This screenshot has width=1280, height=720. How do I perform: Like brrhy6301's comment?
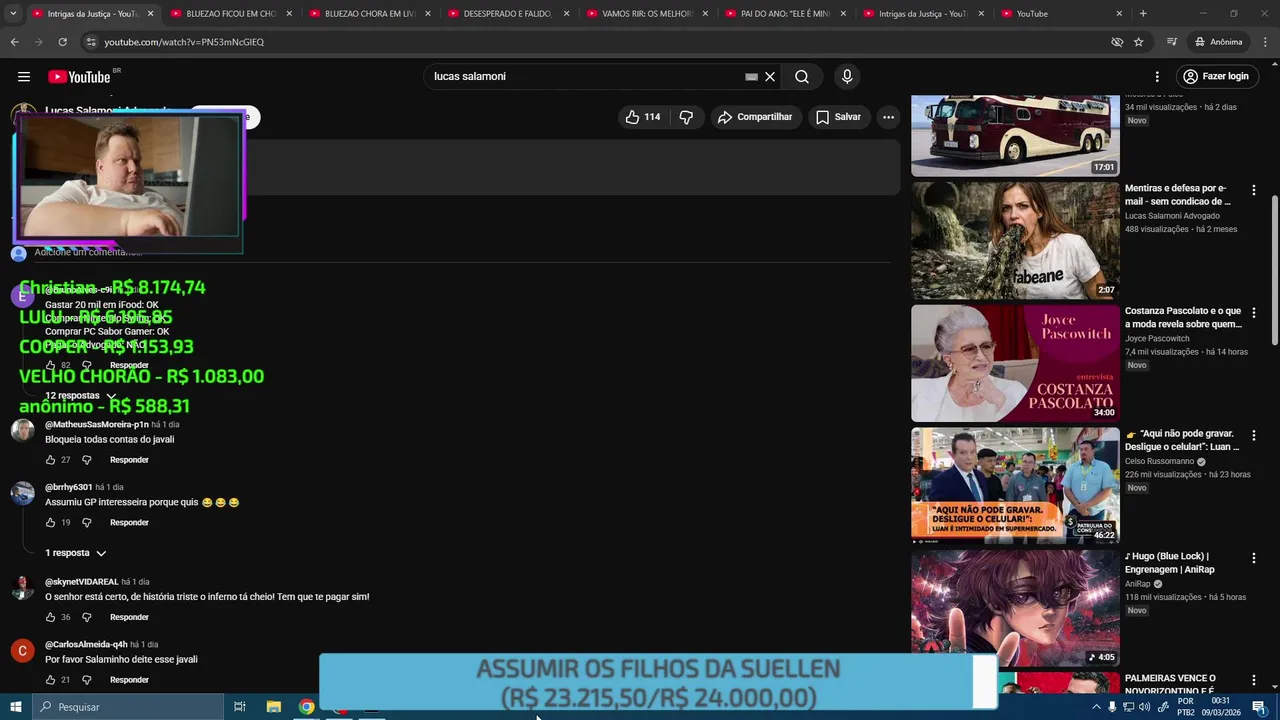[50, 523]
